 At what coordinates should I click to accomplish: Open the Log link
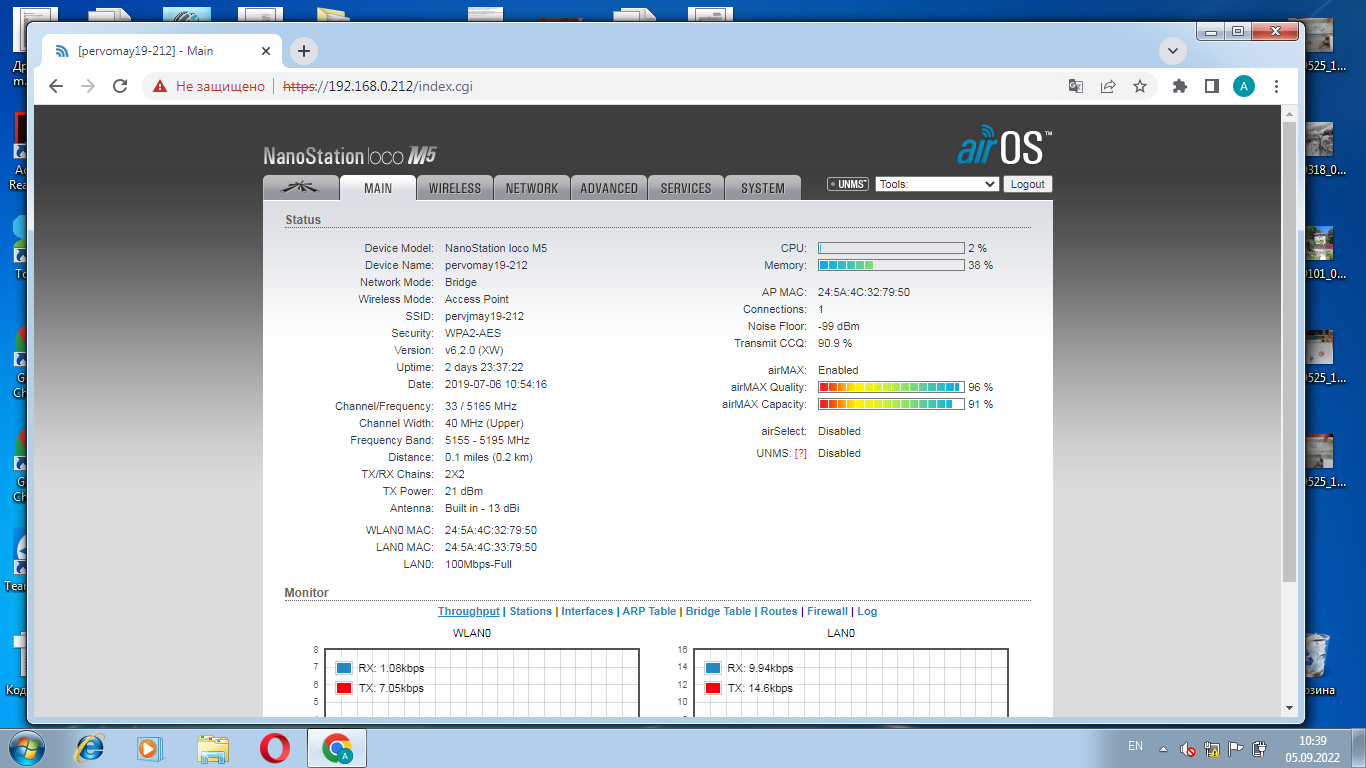[x=867, y=611]
